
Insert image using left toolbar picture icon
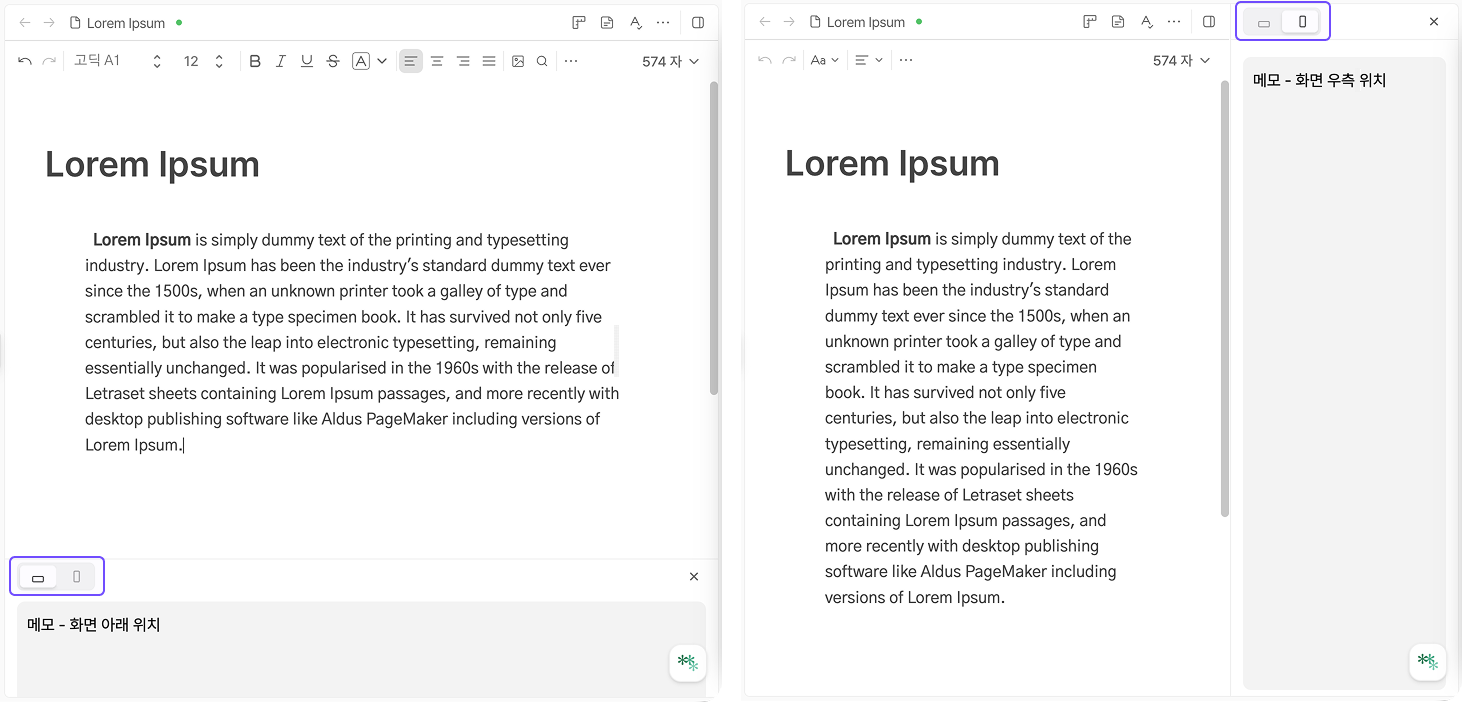pyautogui.click(x=518, y=61)
